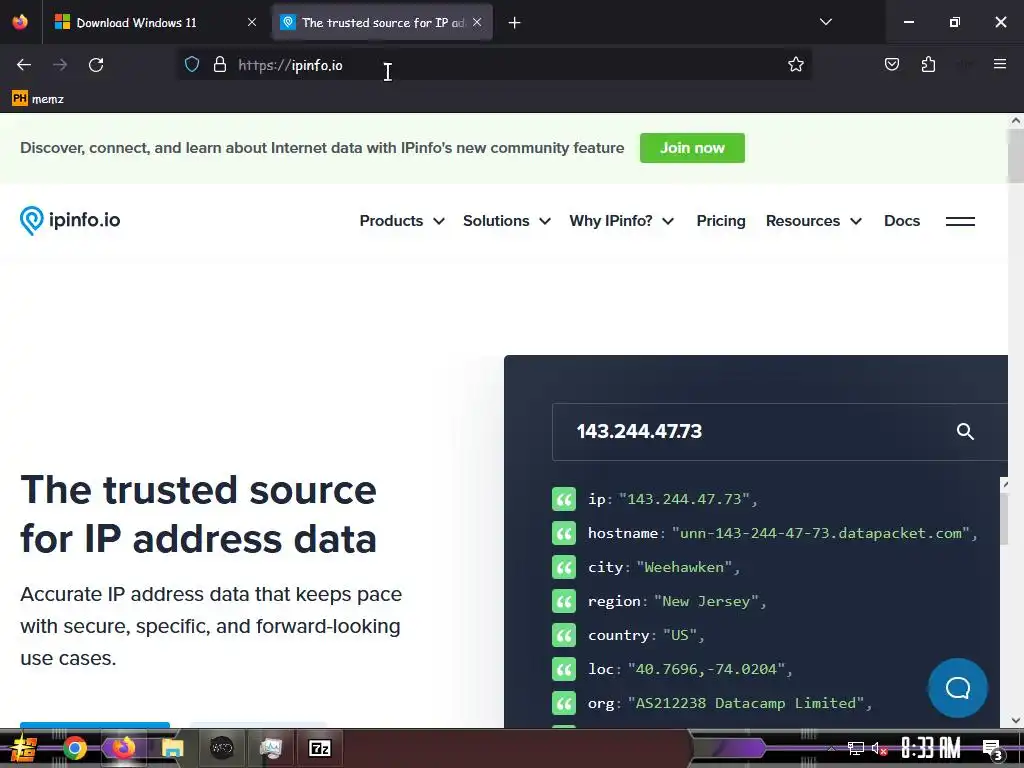The width and height of the screenshot is (1024, 768).
Task: Close the Download Windows 11 tab
Action: [251, 22]
